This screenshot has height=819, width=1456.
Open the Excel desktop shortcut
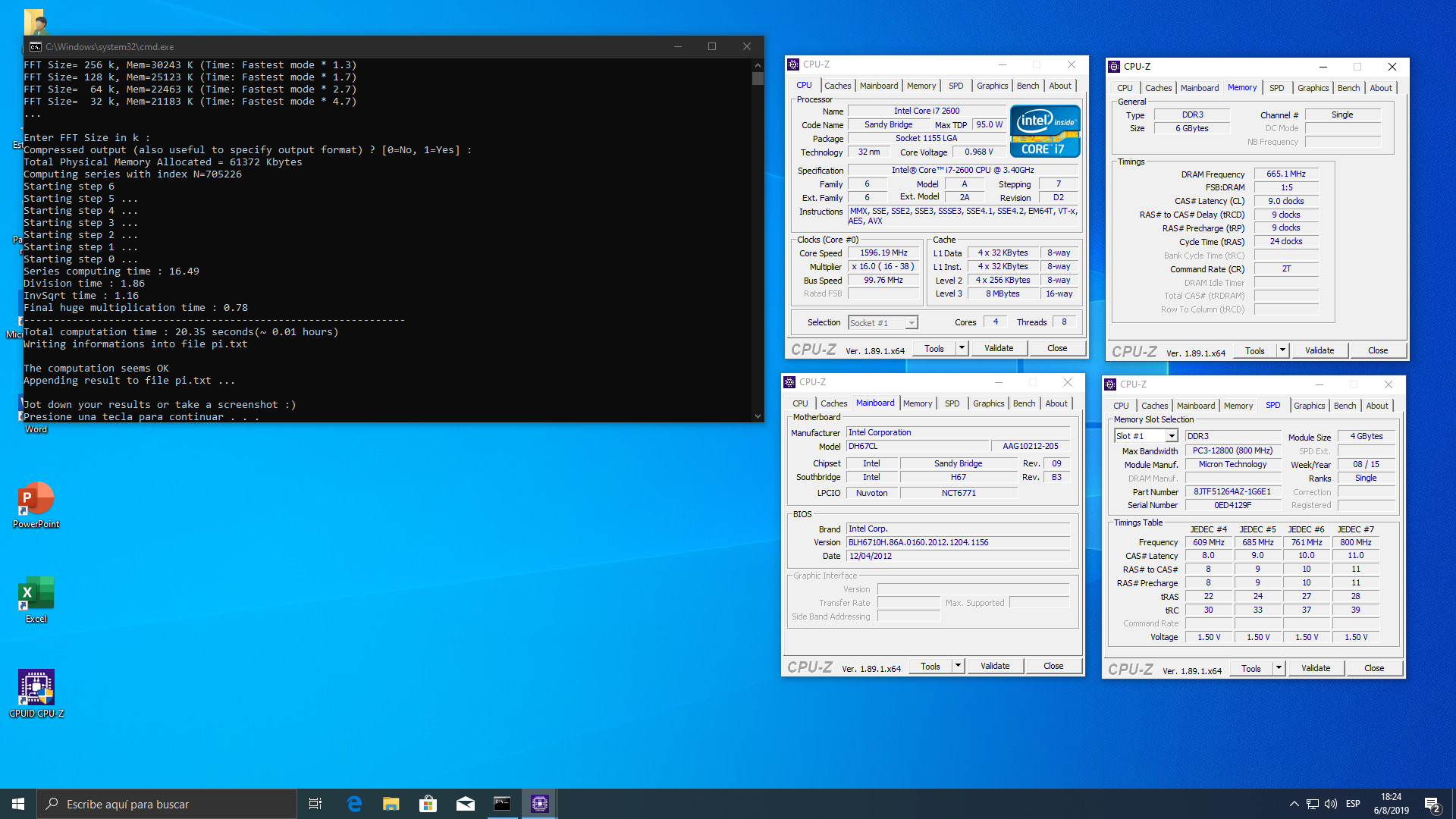36,599
